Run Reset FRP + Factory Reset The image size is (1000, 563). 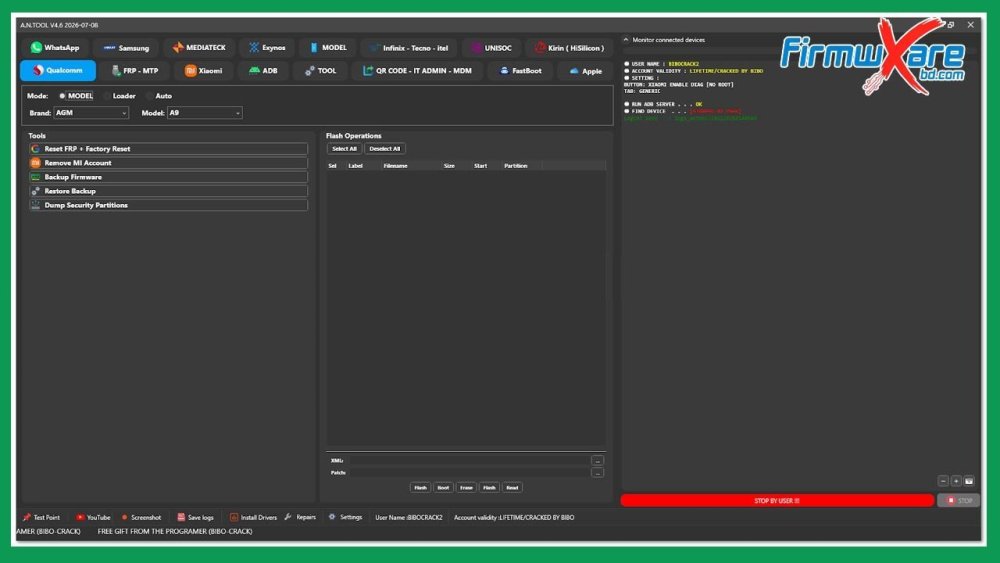[168, 149]
